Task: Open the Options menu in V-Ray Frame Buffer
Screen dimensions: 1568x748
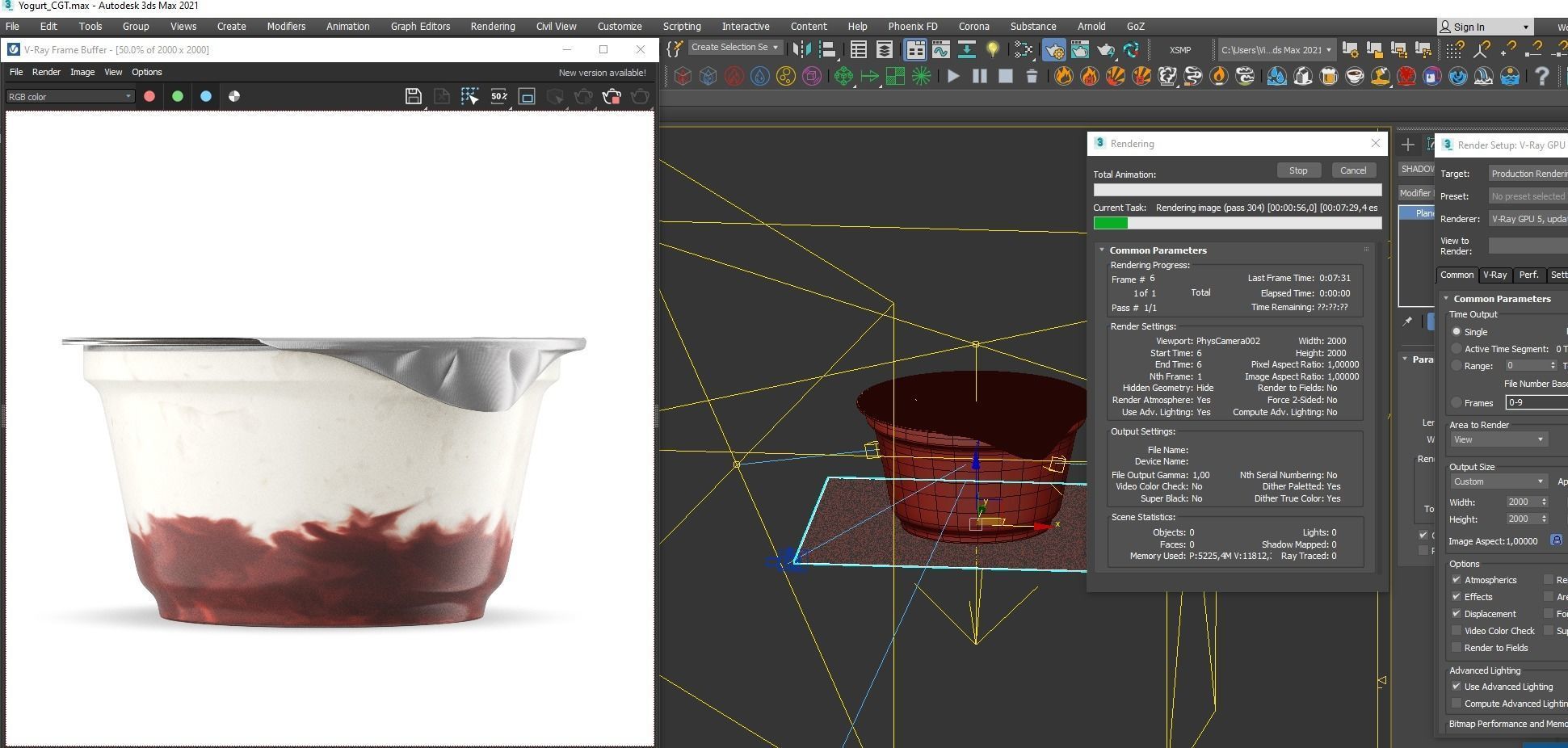Action: click(147, 72)
